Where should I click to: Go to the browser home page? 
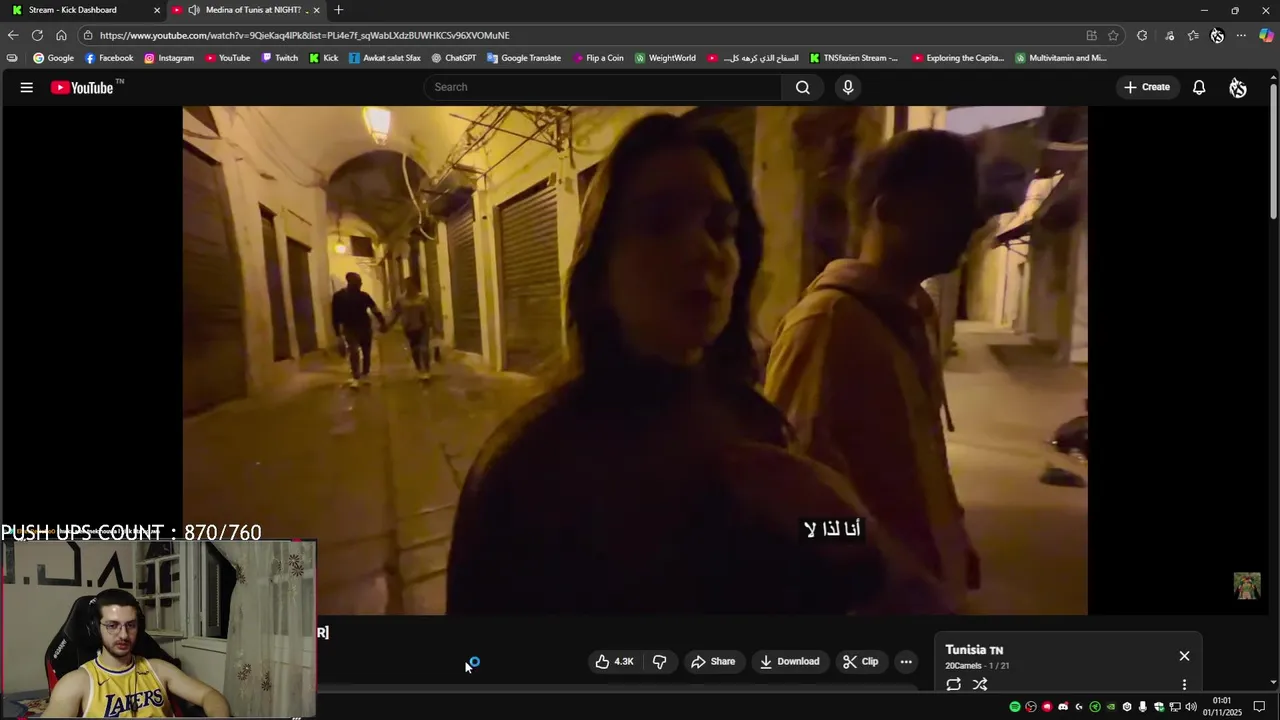[x=61, y=35]
